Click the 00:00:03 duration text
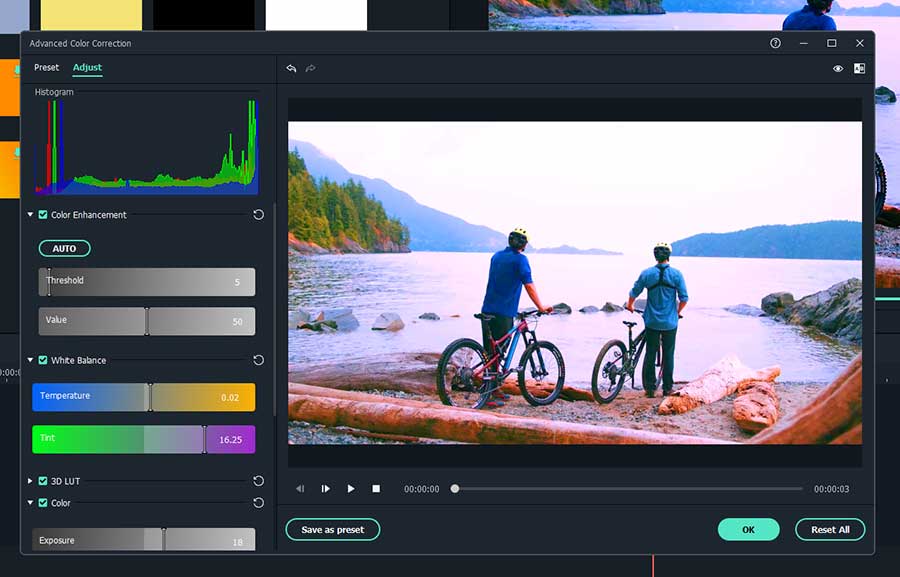The height and width of the screenshot is (577, 900). point(831,489)
